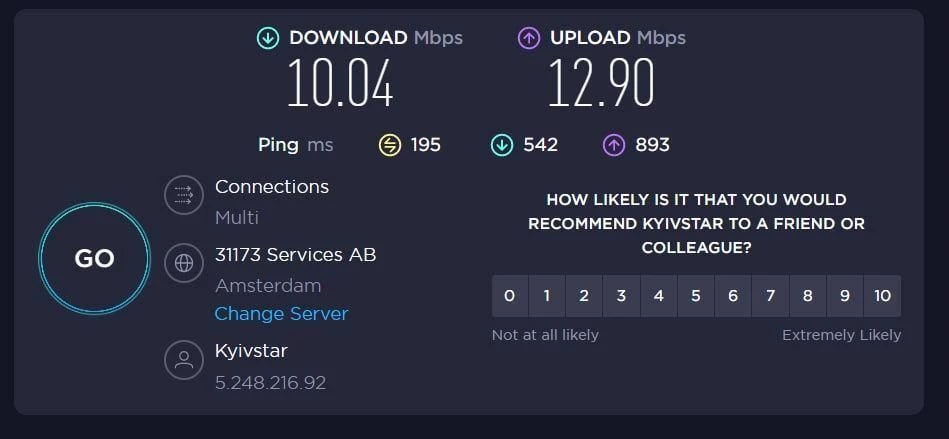Start test with the GO button
This screenshot has height=439, width=949.
pyautogui.click(x=94, y=259)
